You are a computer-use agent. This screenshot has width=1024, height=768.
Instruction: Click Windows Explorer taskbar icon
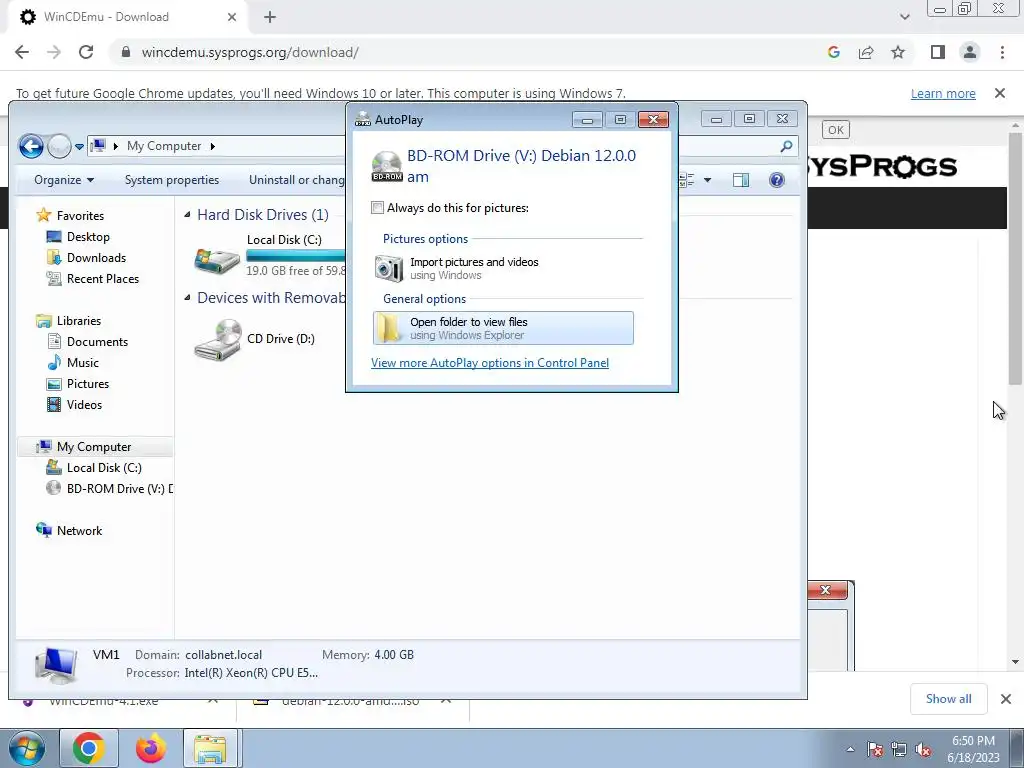tap(210, 748)
